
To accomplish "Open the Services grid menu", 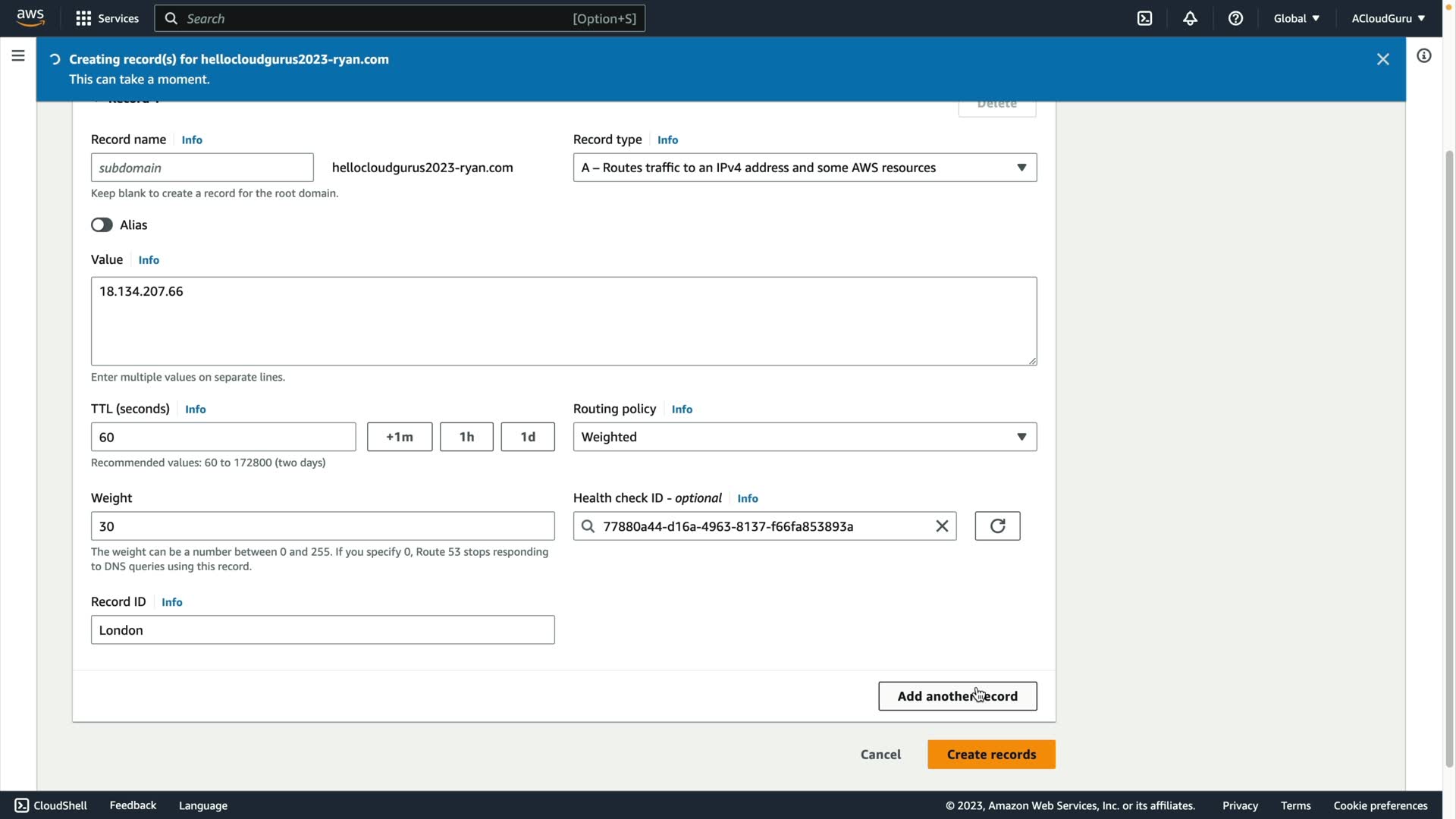I will [107, 18].
